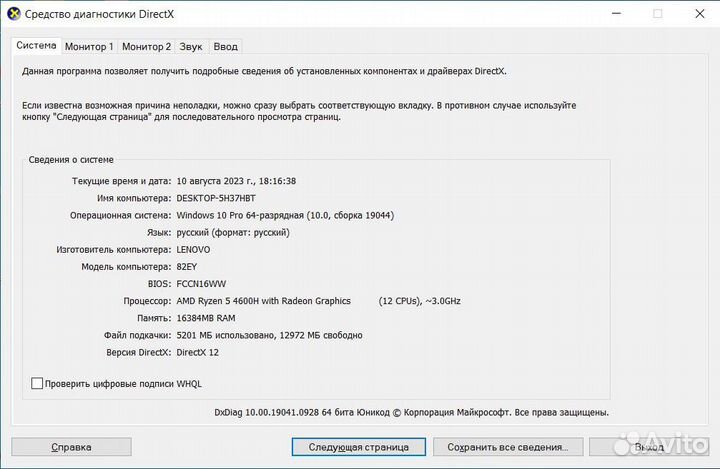
Task: Click the DirectX icon in the title bar
Action: (14, 14)
